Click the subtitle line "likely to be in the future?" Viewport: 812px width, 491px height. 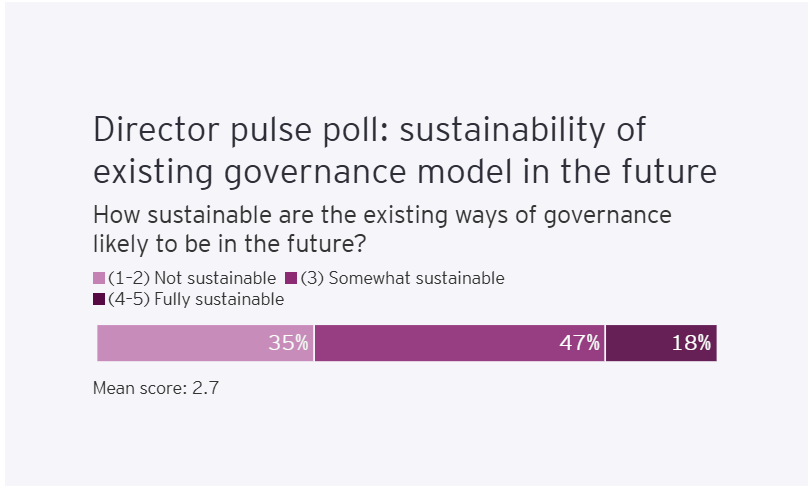pos(240,243)
